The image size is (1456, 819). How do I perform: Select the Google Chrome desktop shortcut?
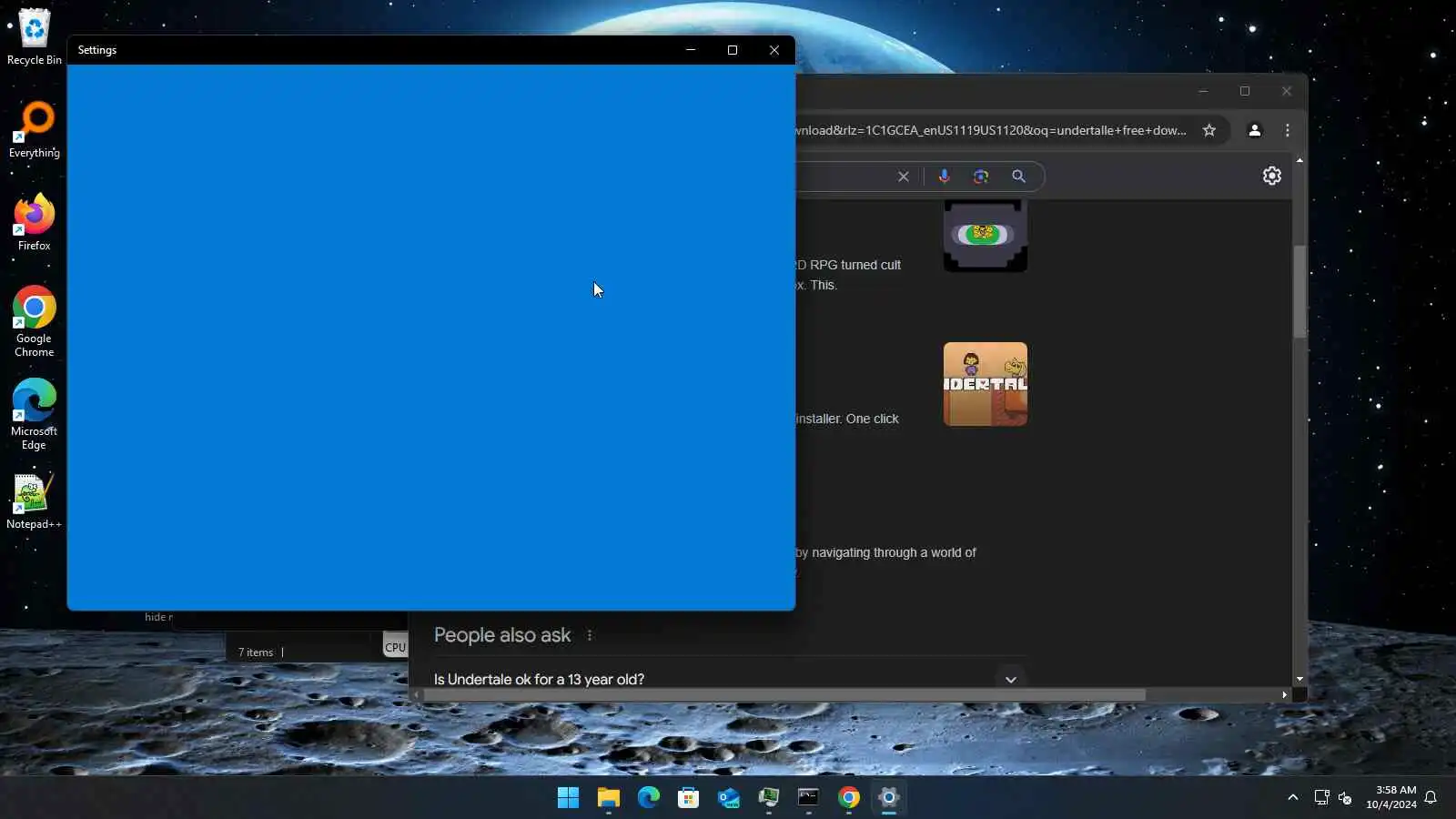[x=35, y=322]
